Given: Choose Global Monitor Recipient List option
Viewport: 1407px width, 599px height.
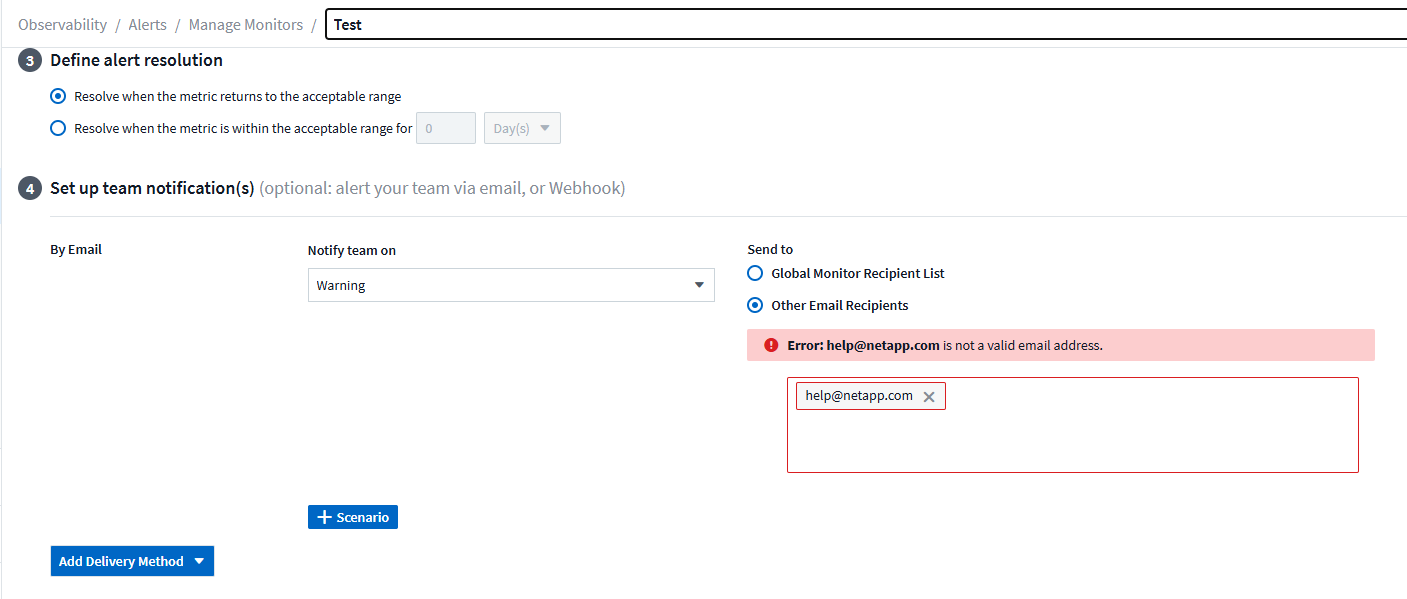Looking at the screenshot, I should pyautogui.click(x=756, y=273).
